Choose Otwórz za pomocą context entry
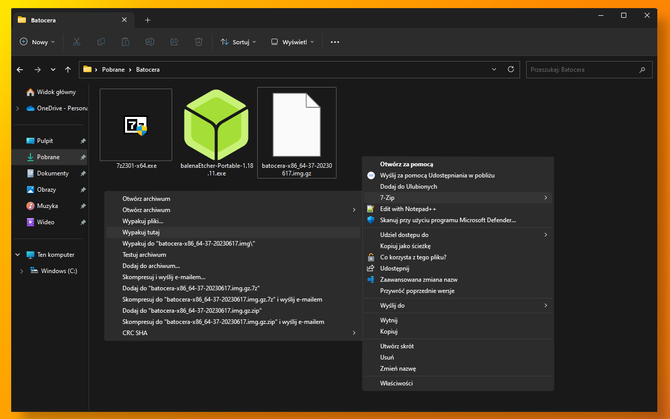 click(458, 164)
